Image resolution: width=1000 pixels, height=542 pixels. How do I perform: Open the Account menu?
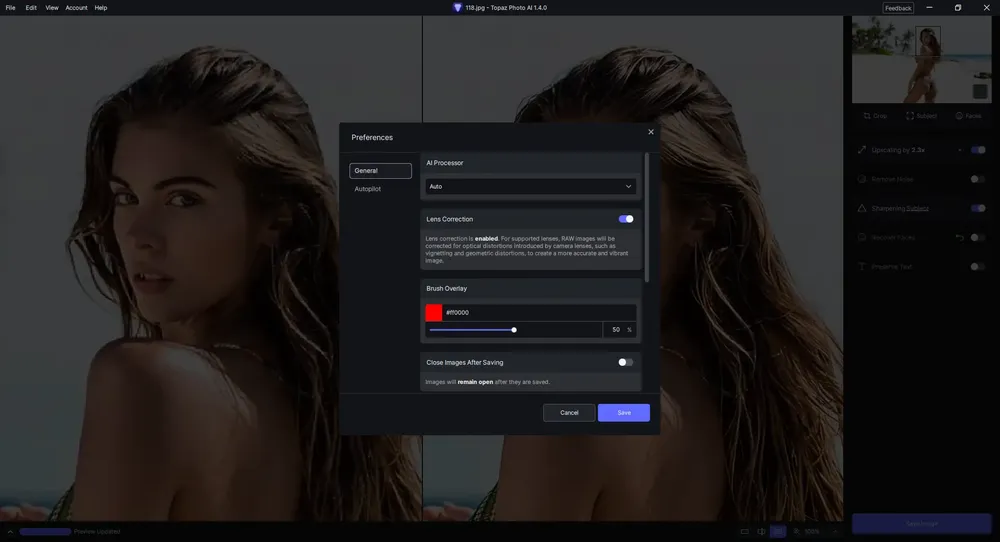pos(77,8)
